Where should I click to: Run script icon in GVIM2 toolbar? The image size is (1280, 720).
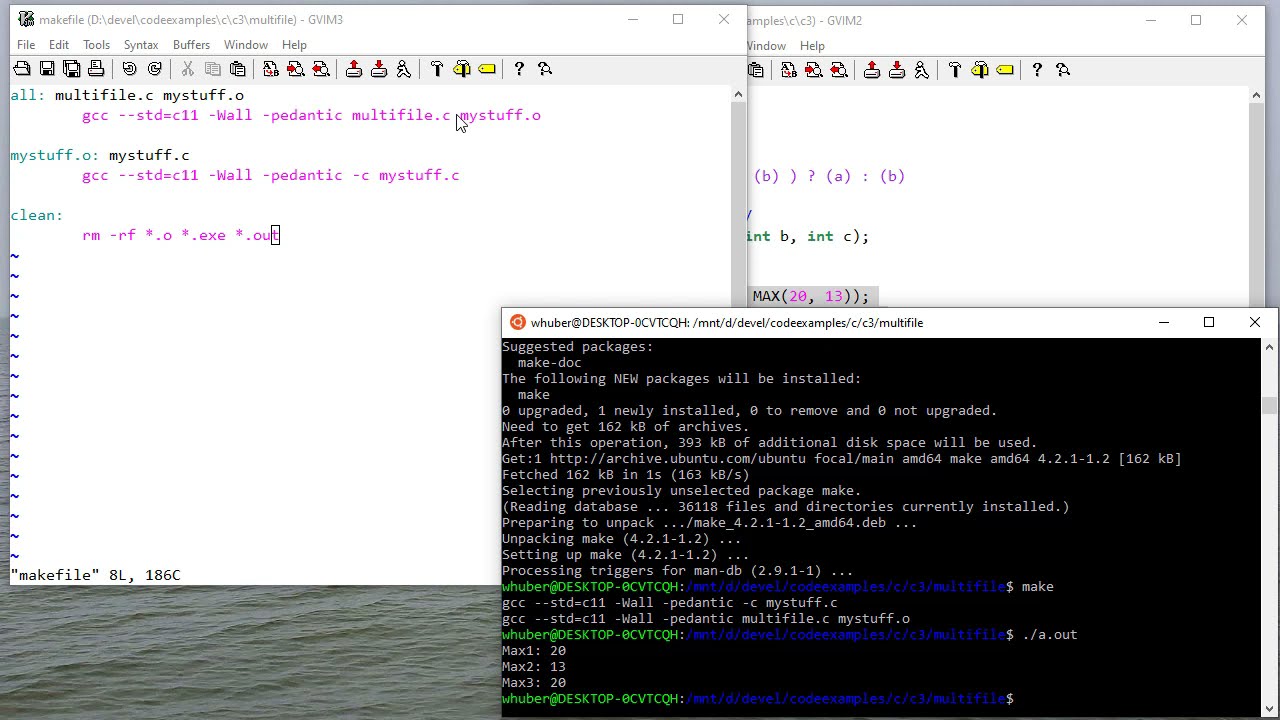click(922, 70)
